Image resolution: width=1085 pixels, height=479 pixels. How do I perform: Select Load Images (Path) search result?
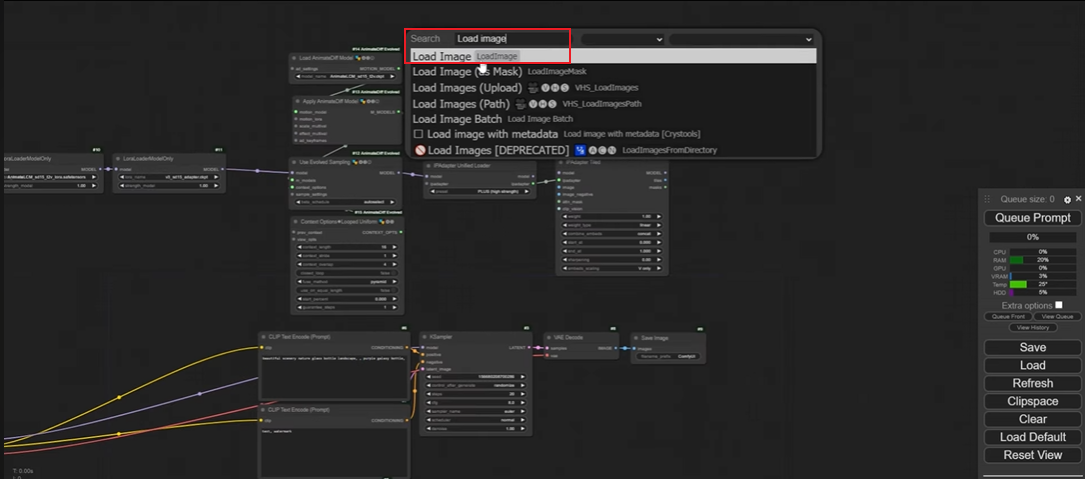[613, 104]
